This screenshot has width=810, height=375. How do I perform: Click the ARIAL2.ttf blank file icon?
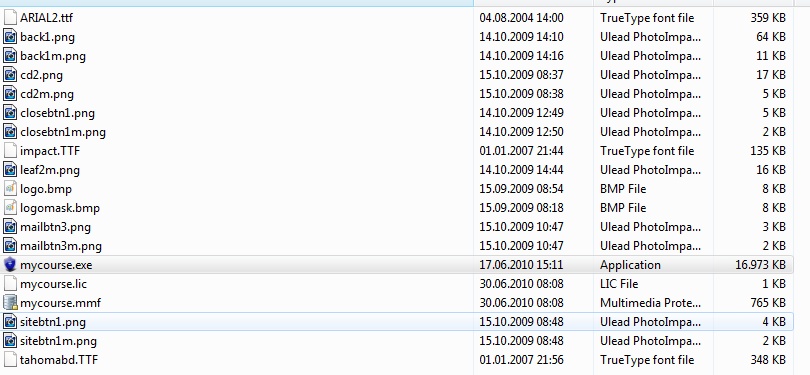coord(10,18)
